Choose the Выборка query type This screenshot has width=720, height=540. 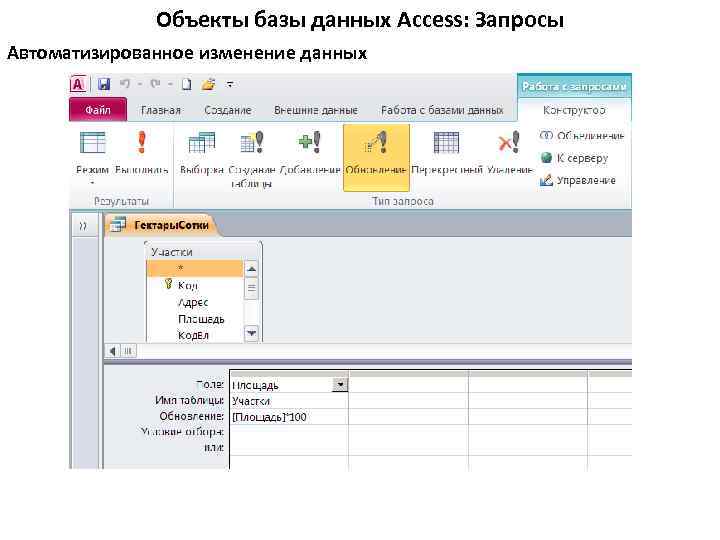tap(202, 155)
